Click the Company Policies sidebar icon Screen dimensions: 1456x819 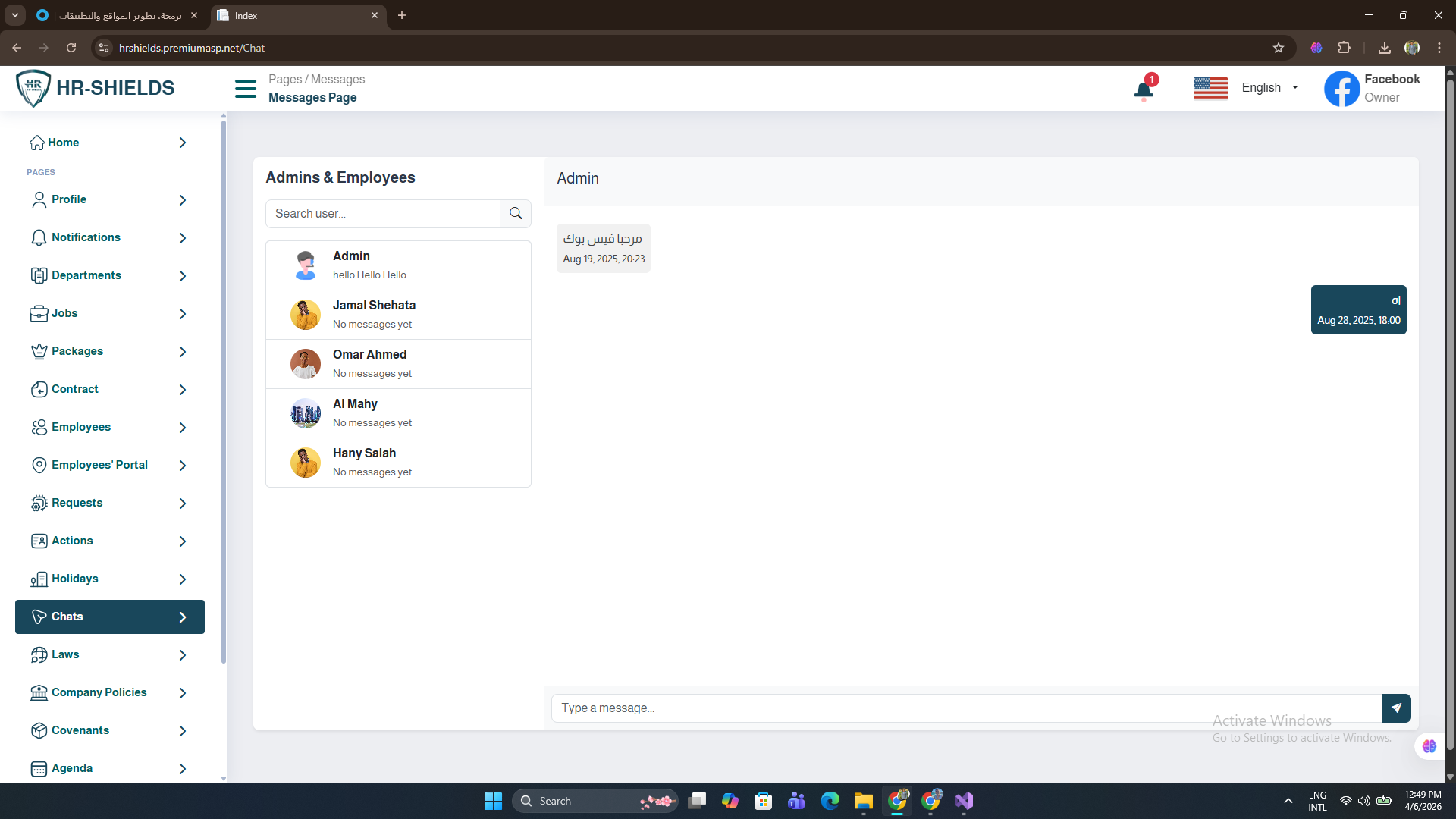click(x=39, y=692)
